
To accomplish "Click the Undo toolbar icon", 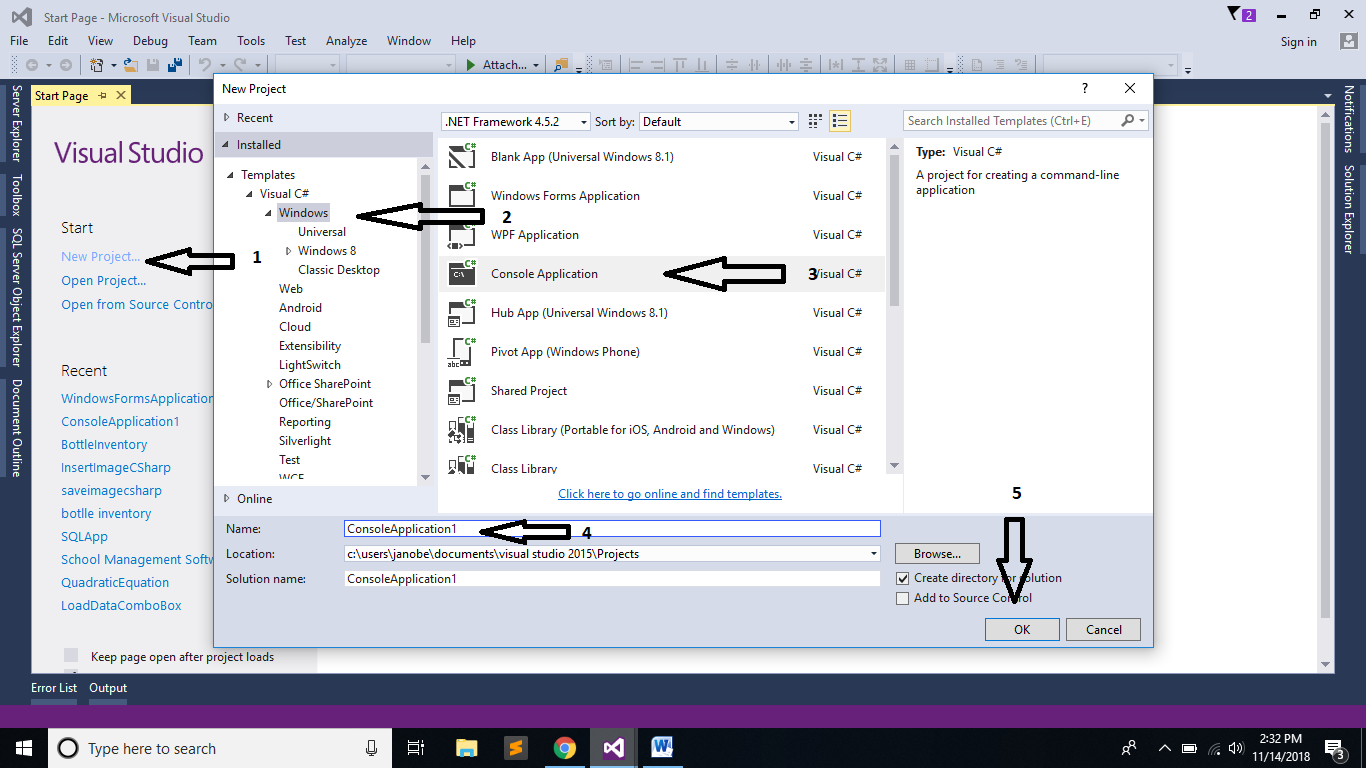I will [x=205, y=65].
